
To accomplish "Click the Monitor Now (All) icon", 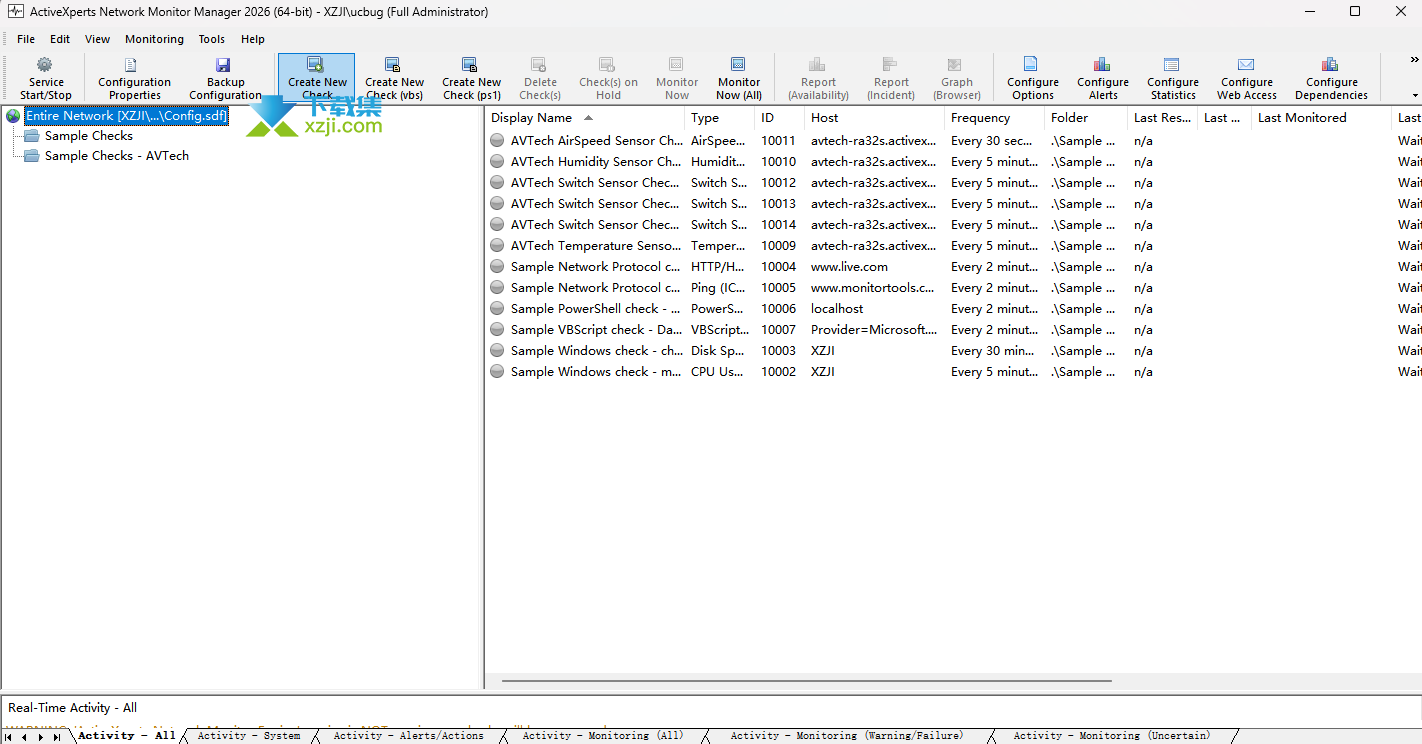I will [x=739, y=65].
